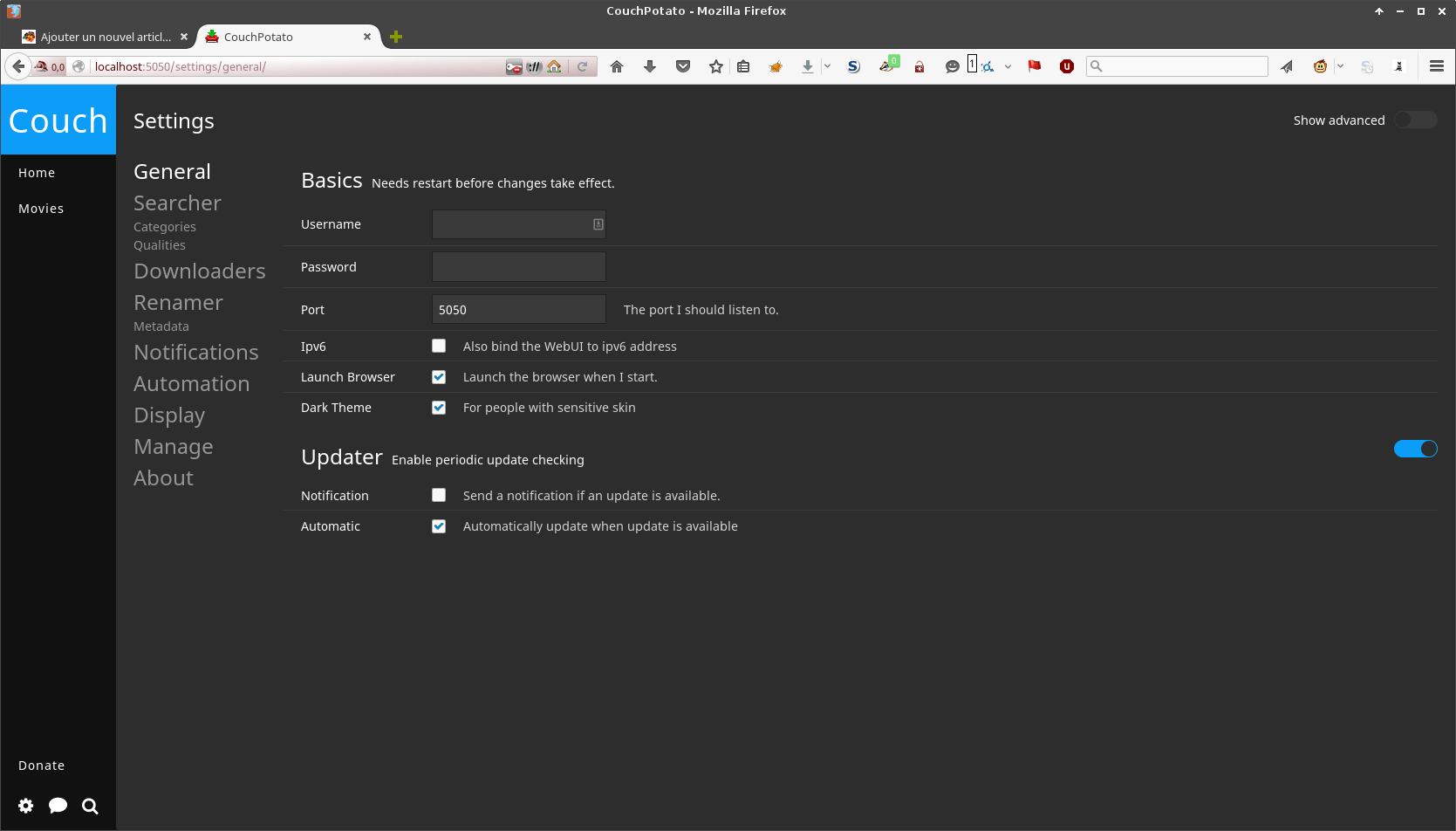The image size is (1456, 831).
Task: Open the Downloaders settings section
Action: (x=200, y=271)
